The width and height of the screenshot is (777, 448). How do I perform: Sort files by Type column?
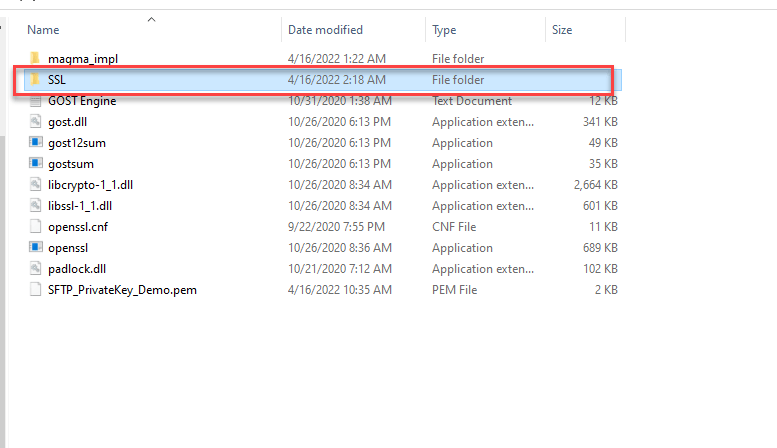point(444,30)
